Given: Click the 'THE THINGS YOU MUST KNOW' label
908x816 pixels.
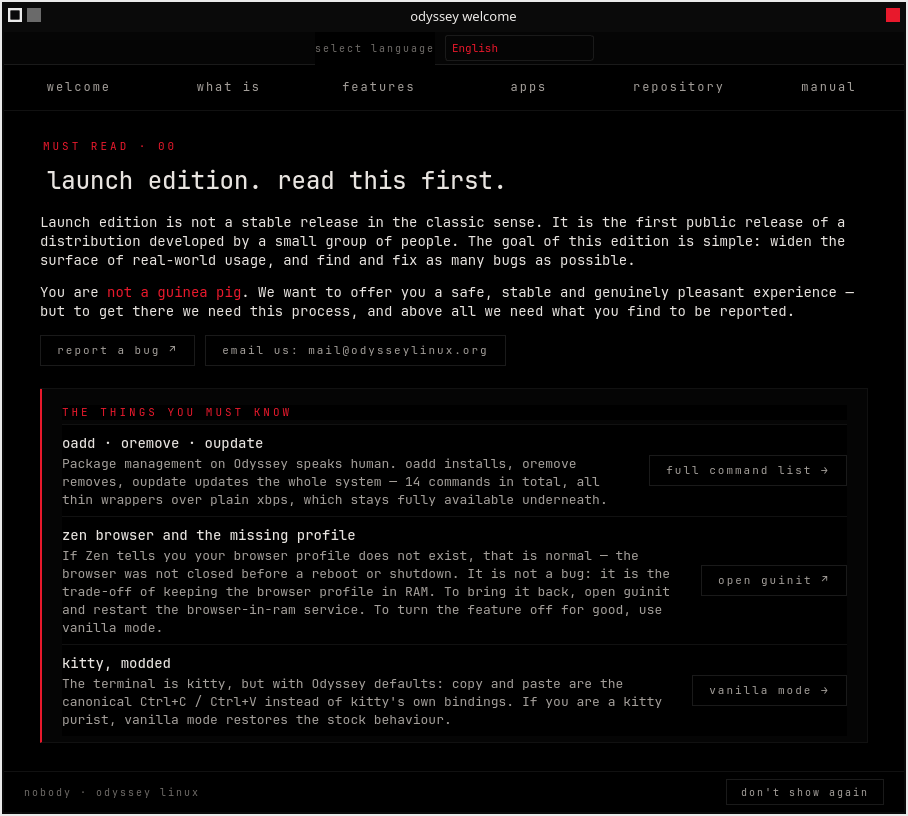Looking at the screenshot, I should point(176,412).
